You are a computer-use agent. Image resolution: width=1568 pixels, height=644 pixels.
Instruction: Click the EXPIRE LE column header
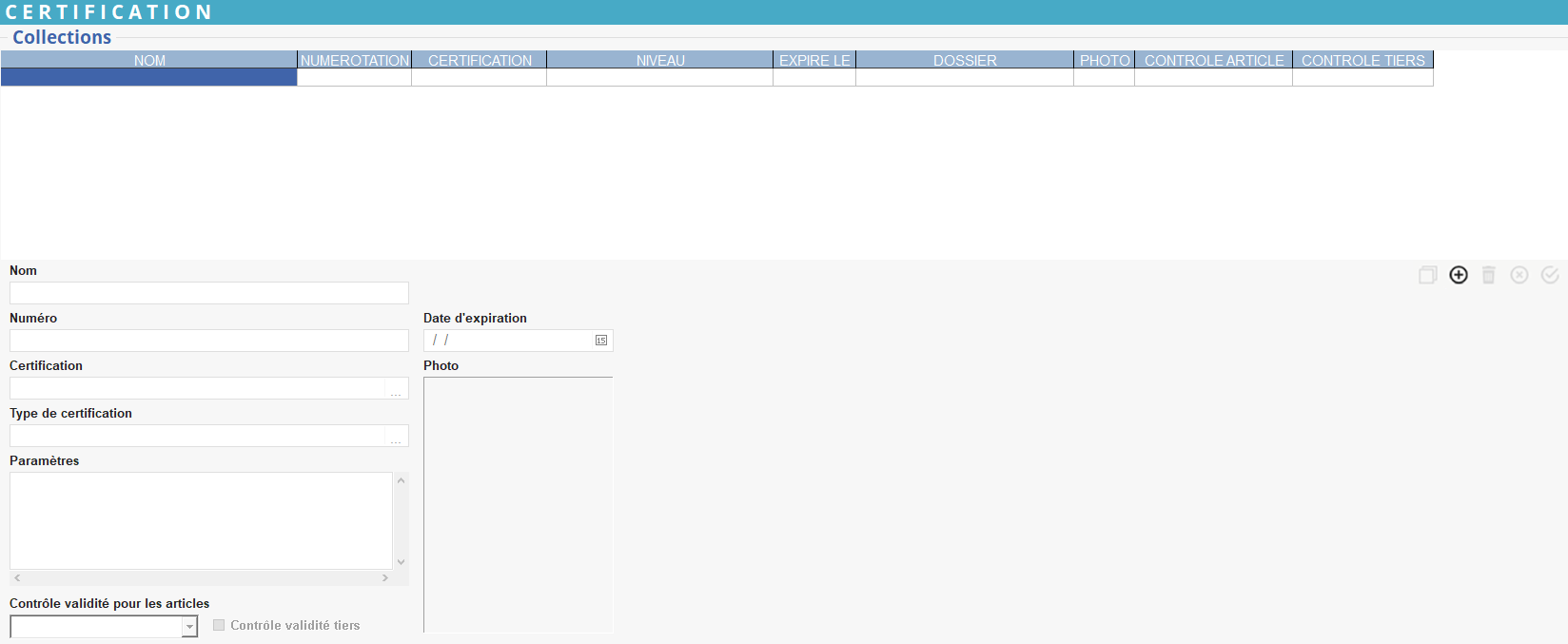tap(814, 60)
